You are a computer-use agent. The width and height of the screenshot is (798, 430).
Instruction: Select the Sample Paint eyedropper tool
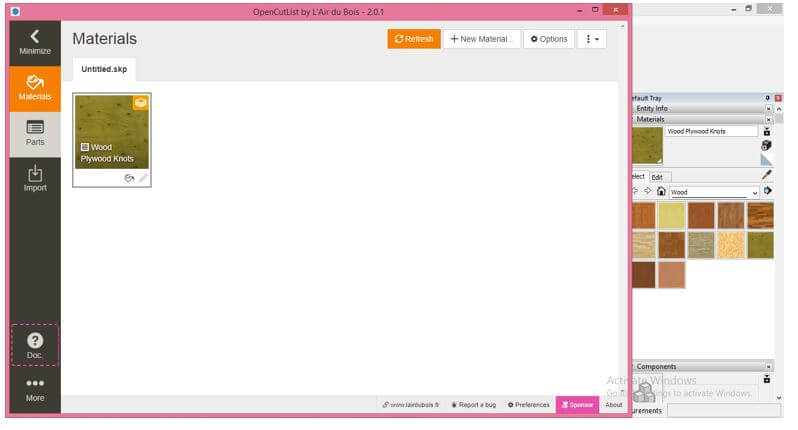pos(766,176)
